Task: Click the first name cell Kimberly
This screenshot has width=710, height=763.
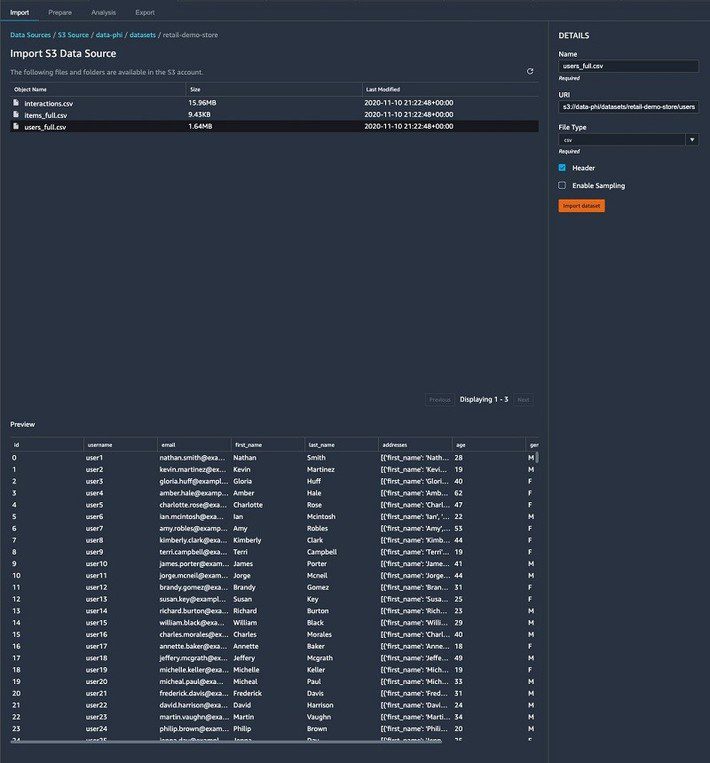Action: tap(247, 540)
